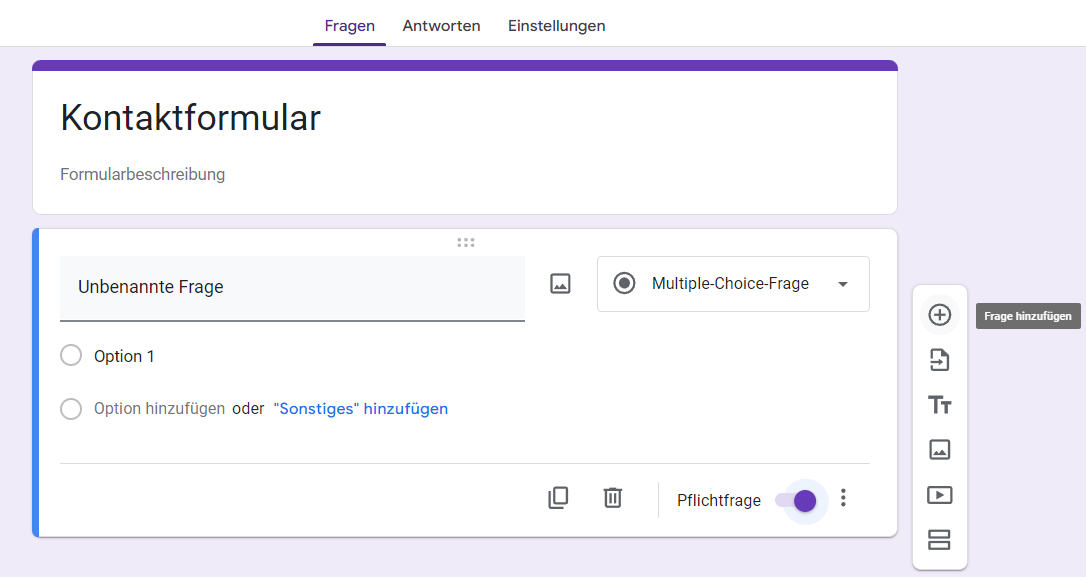Image resolution: width=1086 pixels, height=577 pixels.
Task: Click the Formularbeschreibung description field
Action: coord(143,174)
